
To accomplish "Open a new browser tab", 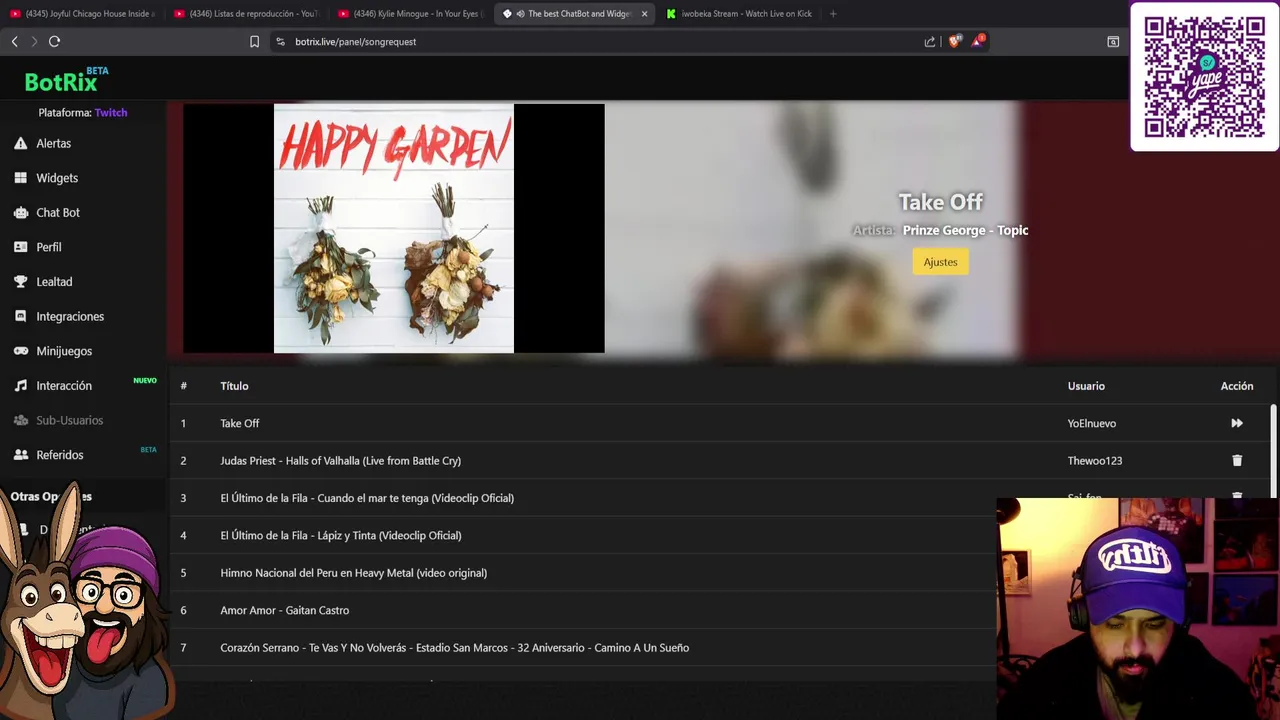I will click(833, 14).
